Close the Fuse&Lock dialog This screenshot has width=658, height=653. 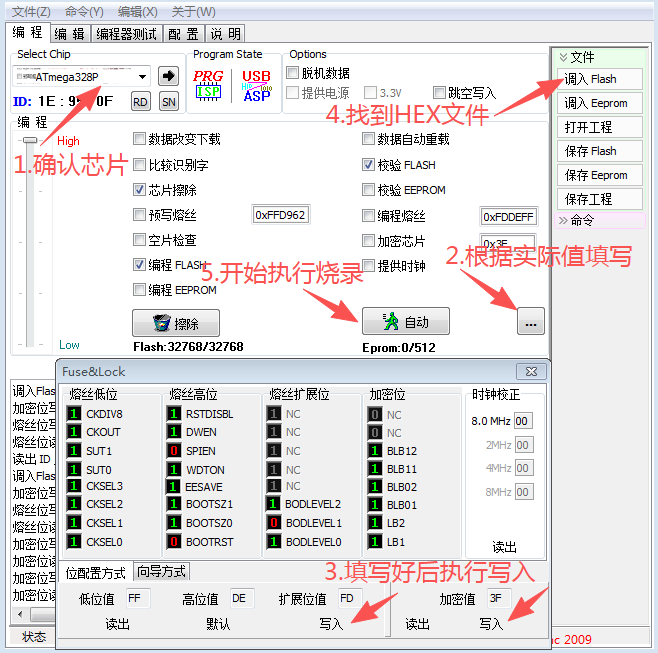click(531, 371)
